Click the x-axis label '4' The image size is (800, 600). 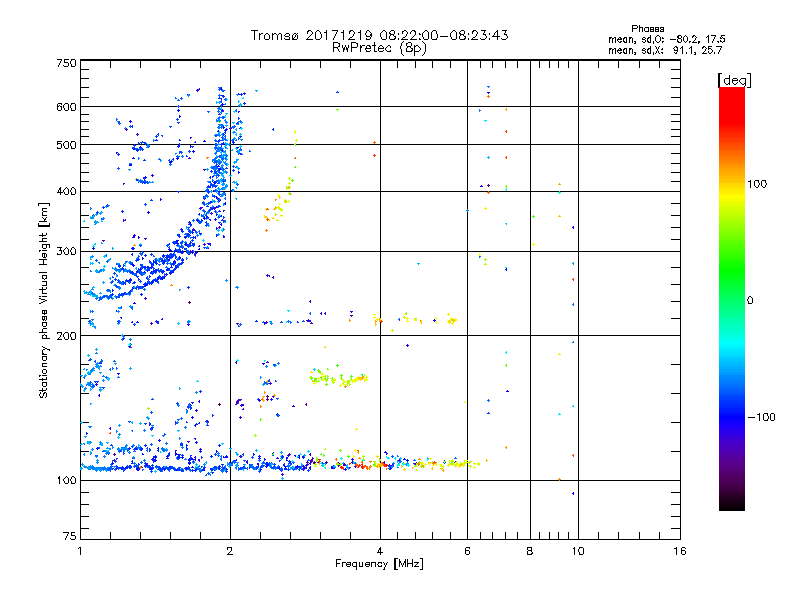(x=380, y=551)
